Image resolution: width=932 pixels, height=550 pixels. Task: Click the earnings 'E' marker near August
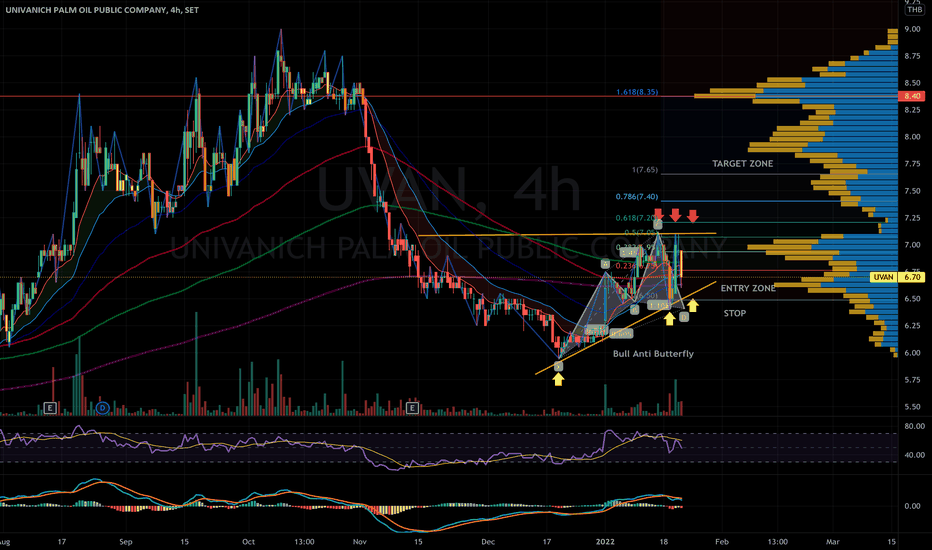tap(49, 408)
